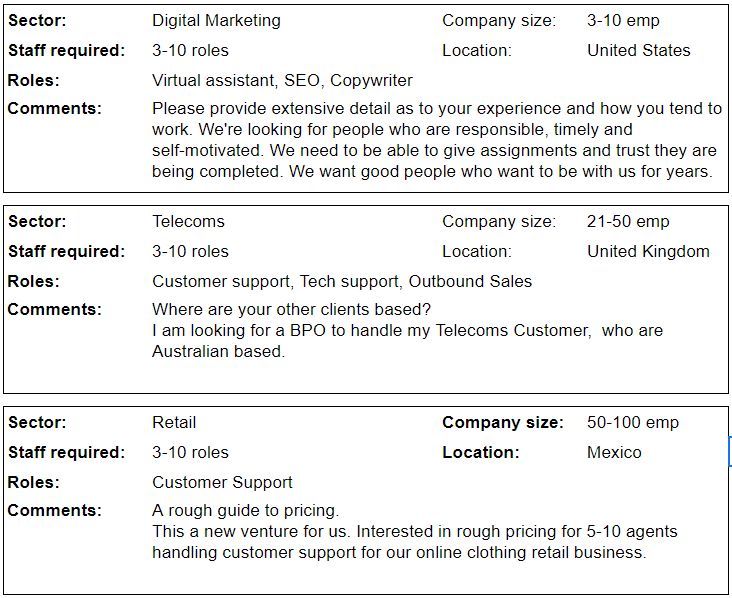Click the comment starting 'Please provide extensive detail'
The height and width of the screenshot is (598, 732).
coord(437,140)
